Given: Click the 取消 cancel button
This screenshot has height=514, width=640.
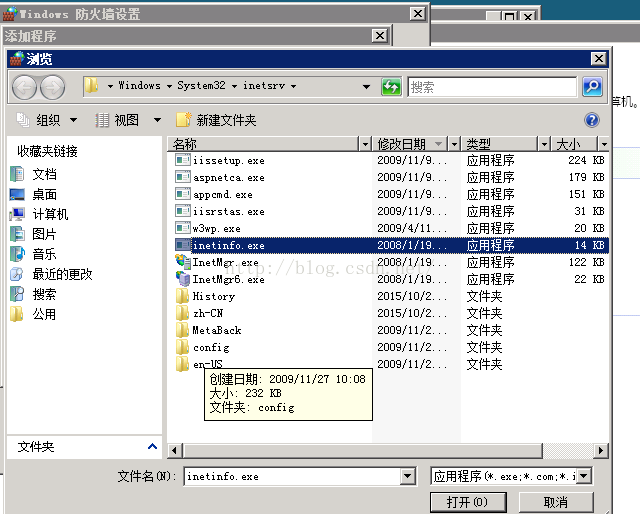Looking at the screenshot, I should coord(556,502).
